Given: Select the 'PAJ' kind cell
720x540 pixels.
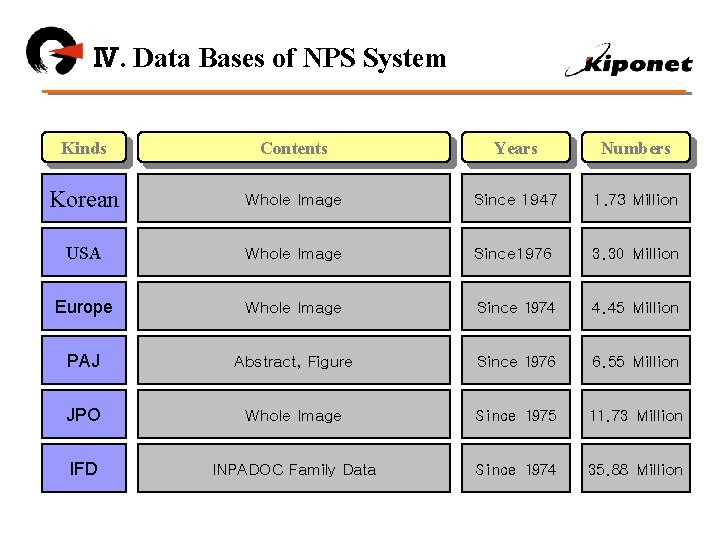Looking at the screenshot, I should point(84,360).
